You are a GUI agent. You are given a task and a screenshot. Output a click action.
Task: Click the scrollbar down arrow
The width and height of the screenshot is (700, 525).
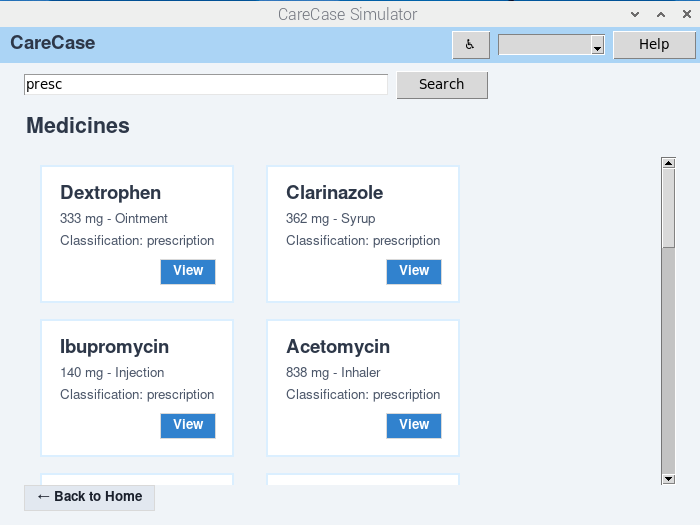click(x=668, y=479)
